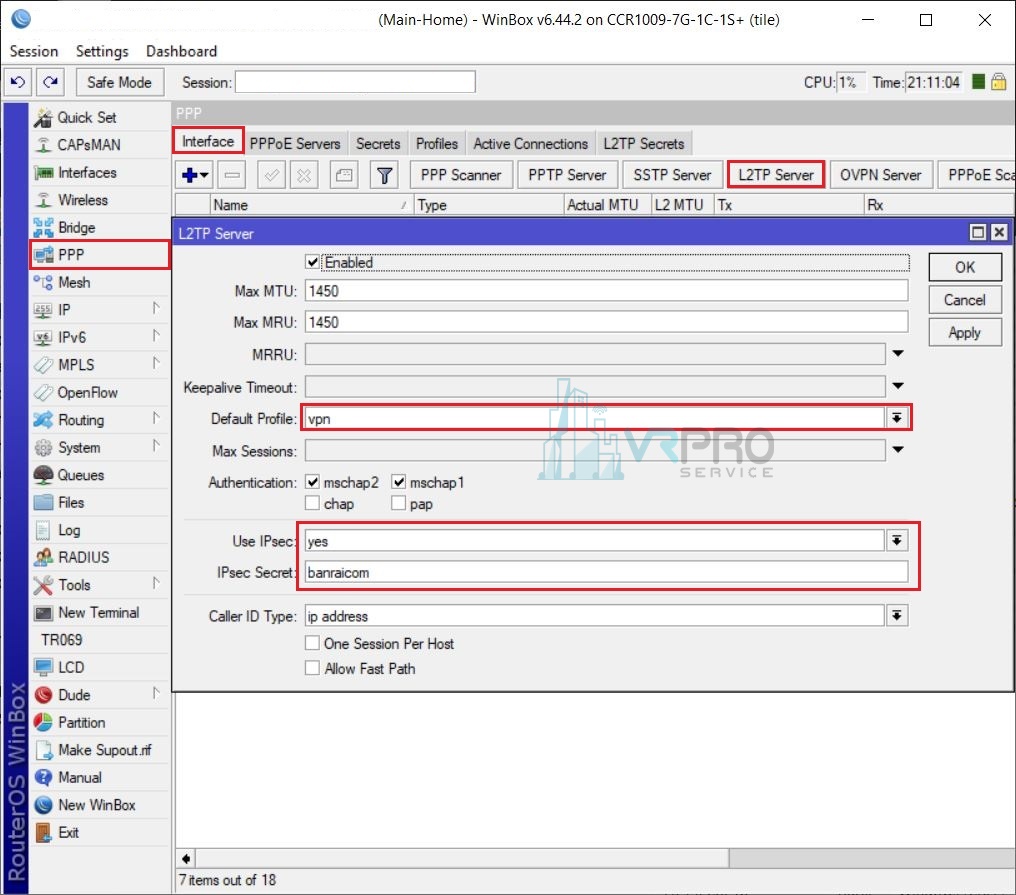Open the Caller ID Type dropdown
Viewport: 1016px width, 895px height.
click(897, 616)
